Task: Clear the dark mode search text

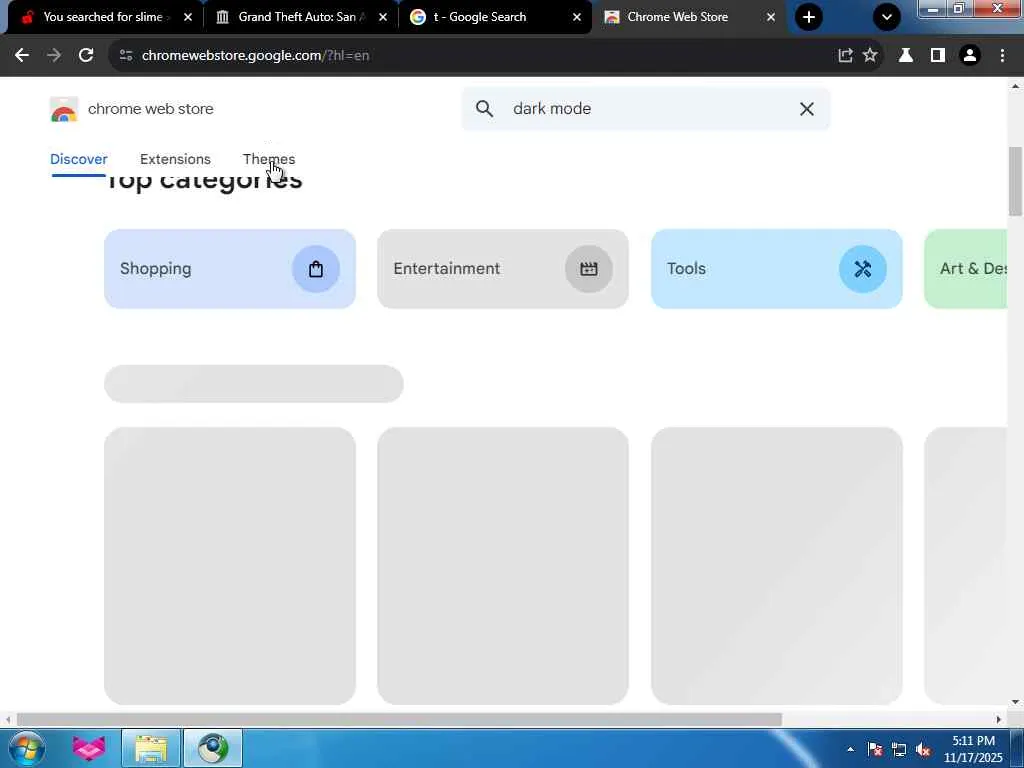Action: pyautogui.click(x=807, y=109)
